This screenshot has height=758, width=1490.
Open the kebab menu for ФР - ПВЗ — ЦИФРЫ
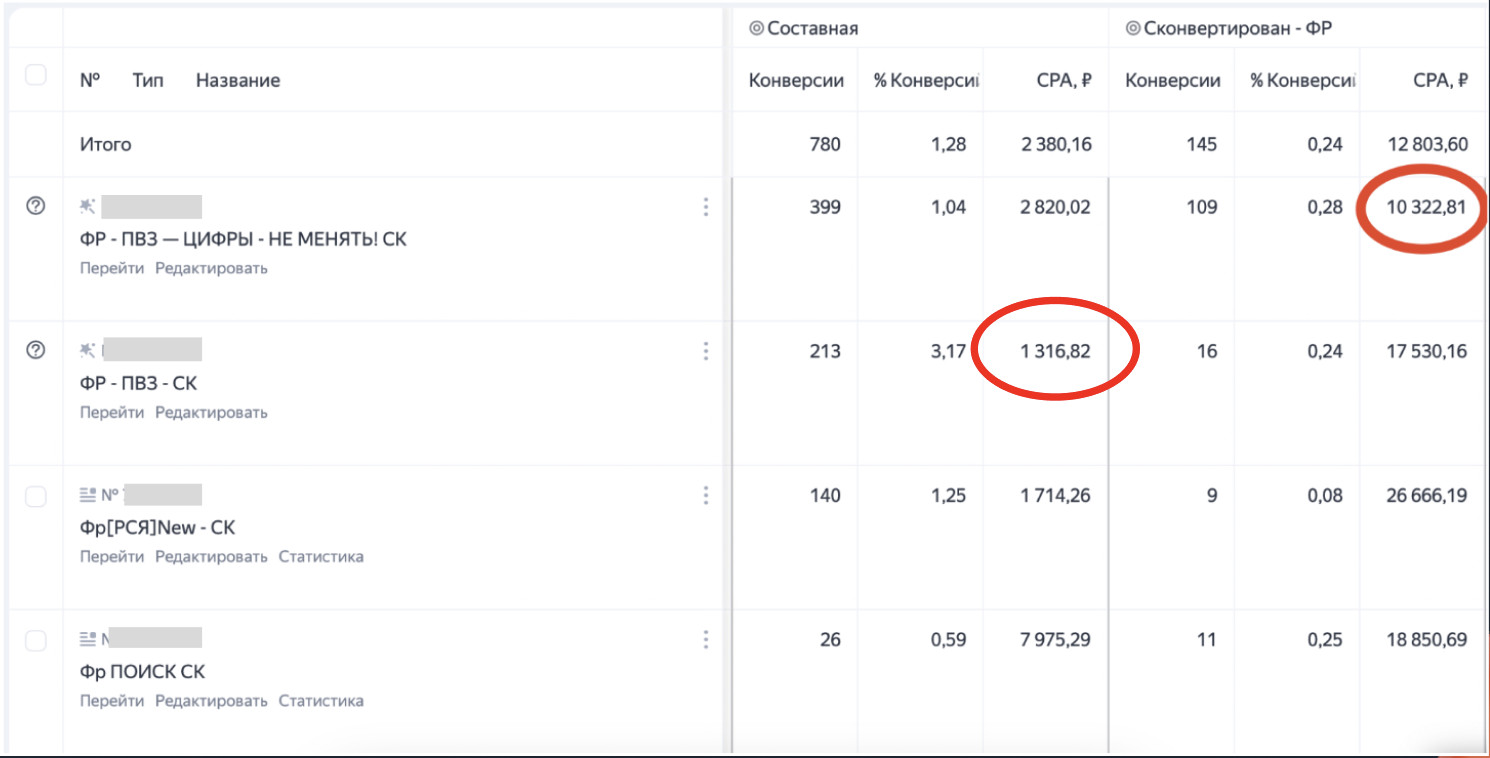(705, 207)
